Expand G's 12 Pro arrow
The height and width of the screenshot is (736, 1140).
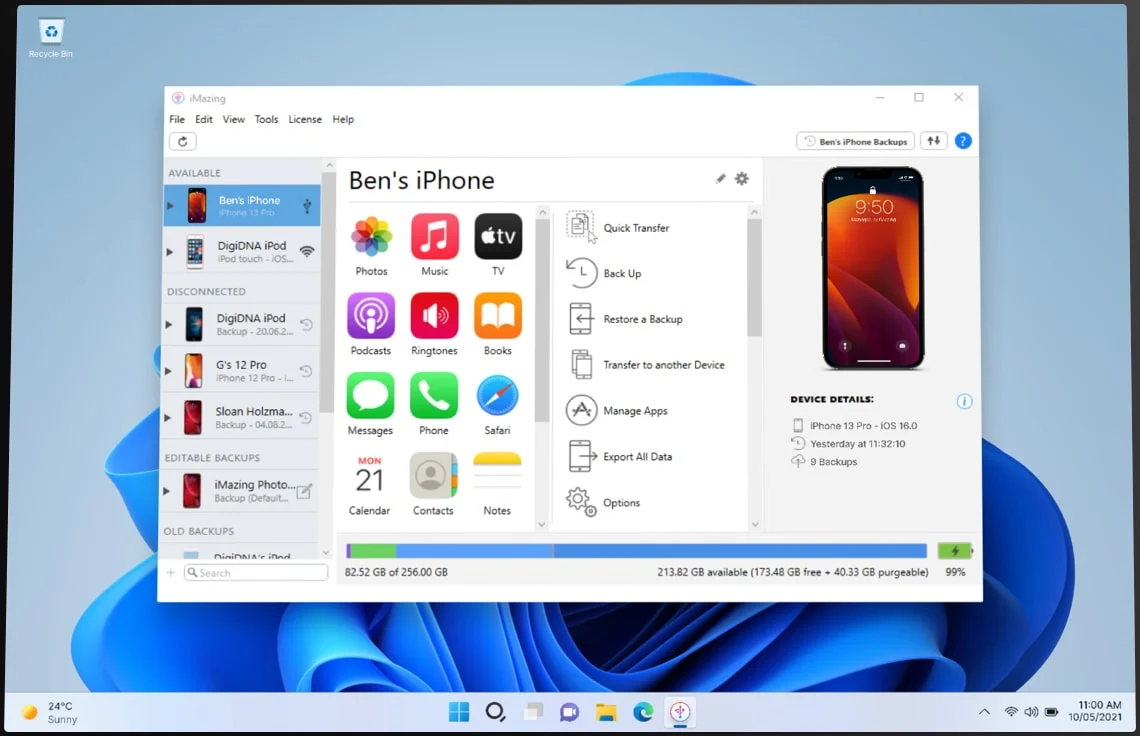tap(168, 371)
